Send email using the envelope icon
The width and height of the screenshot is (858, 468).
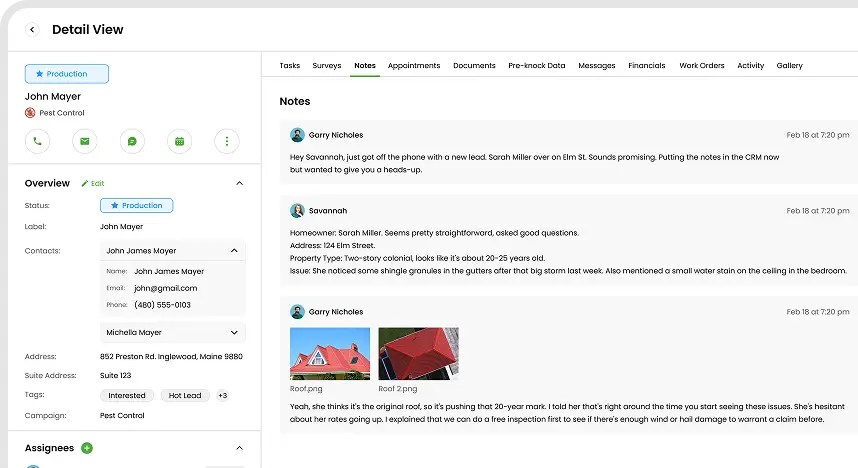coord(85,141)
